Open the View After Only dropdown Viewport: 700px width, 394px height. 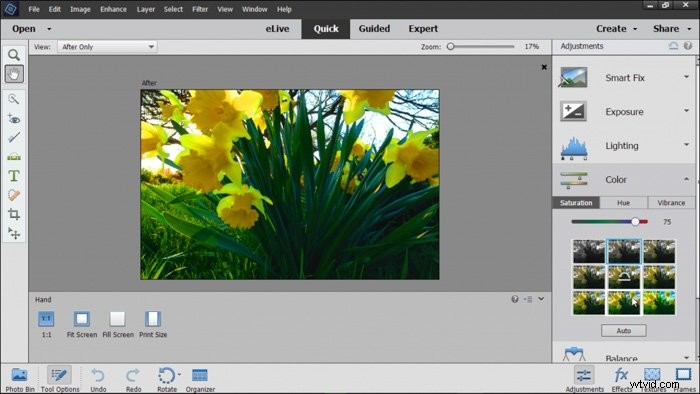point(107,47)
